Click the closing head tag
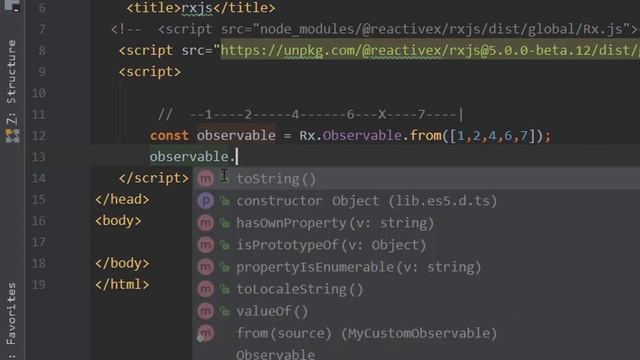 (x=122, y=200)
